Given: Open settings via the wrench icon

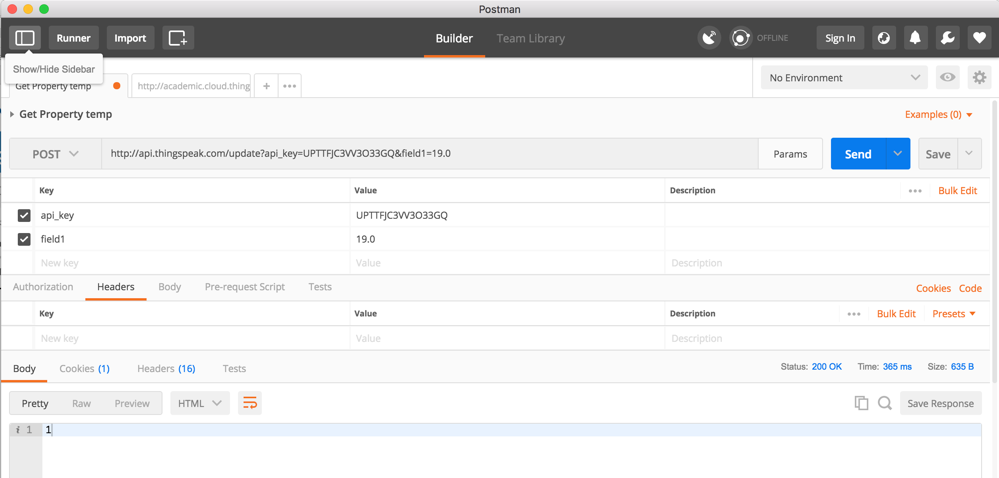Looking at the screenshot, I should pyautogui.click(x=947, y=38).
